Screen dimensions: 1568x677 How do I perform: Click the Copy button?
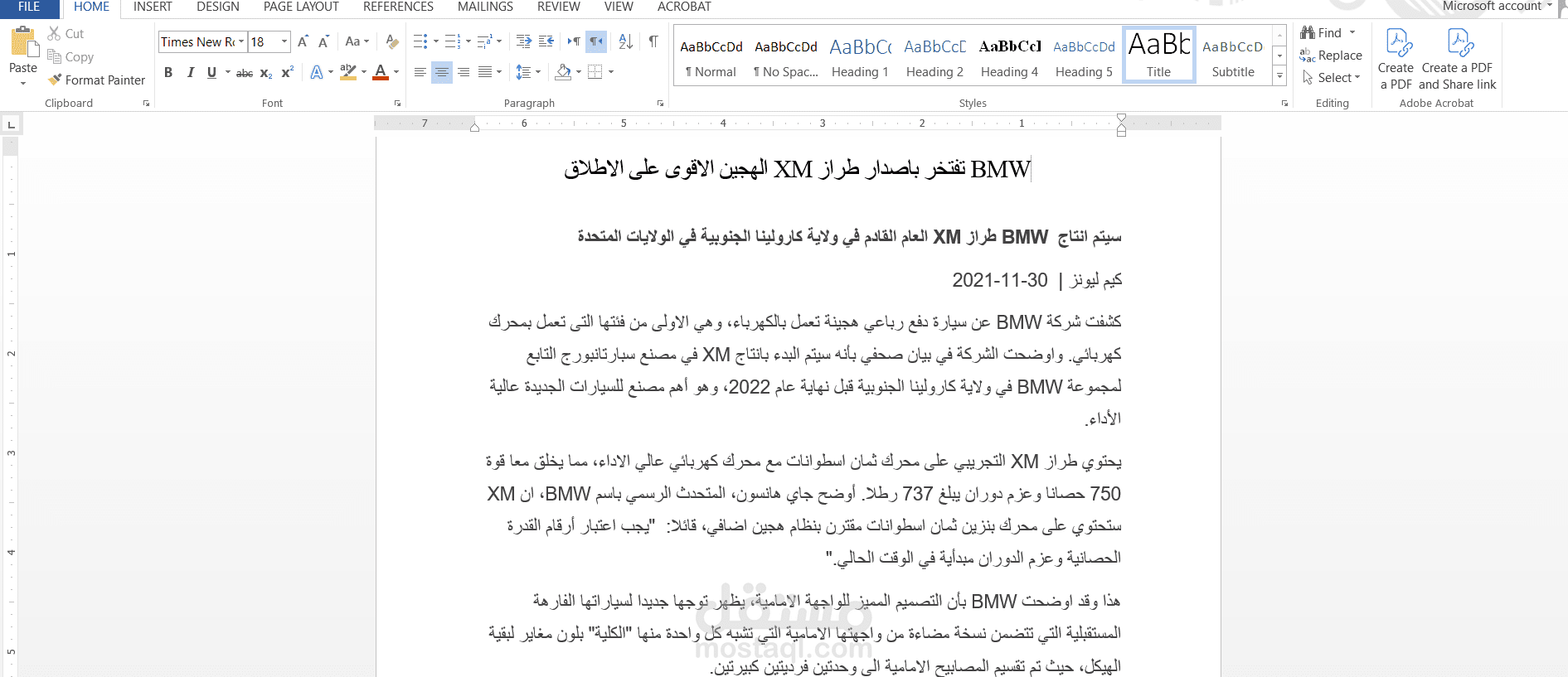[x=70, y=57]
